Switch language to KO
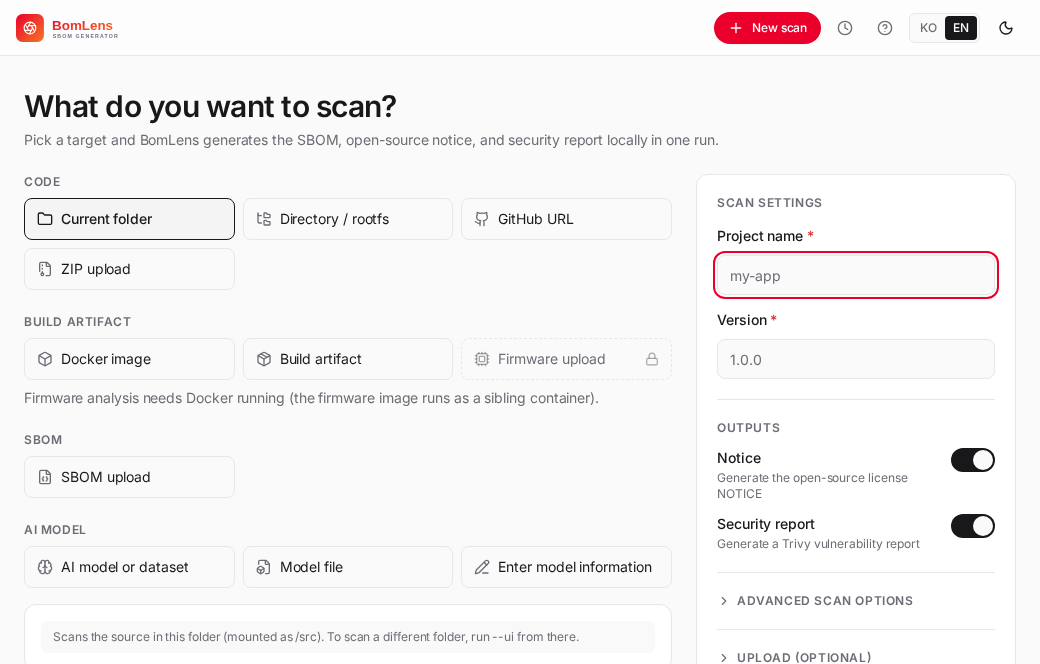1040x664 pixels. [x=928, y=28]
